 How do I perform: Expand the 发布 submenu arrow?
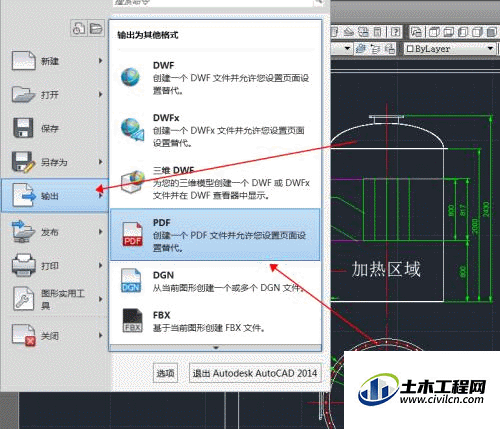point(100,232)
